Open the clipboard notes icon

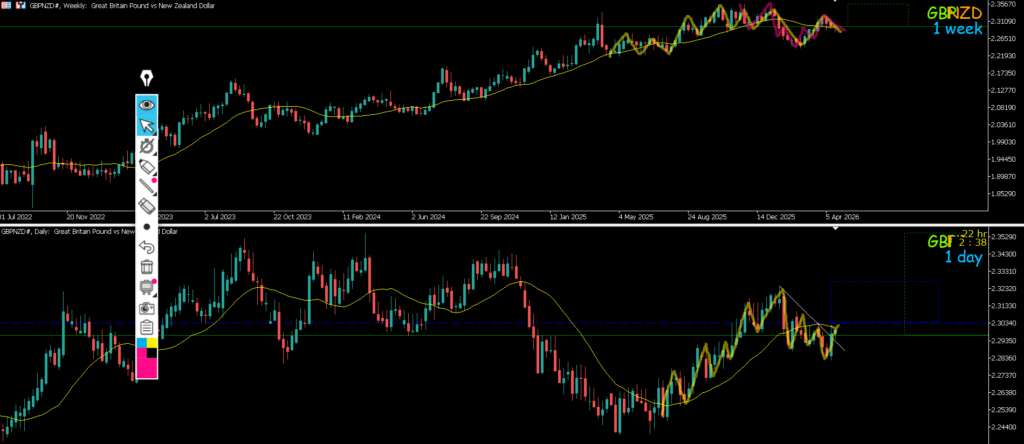pyautogui.click(x=147, y=328)
